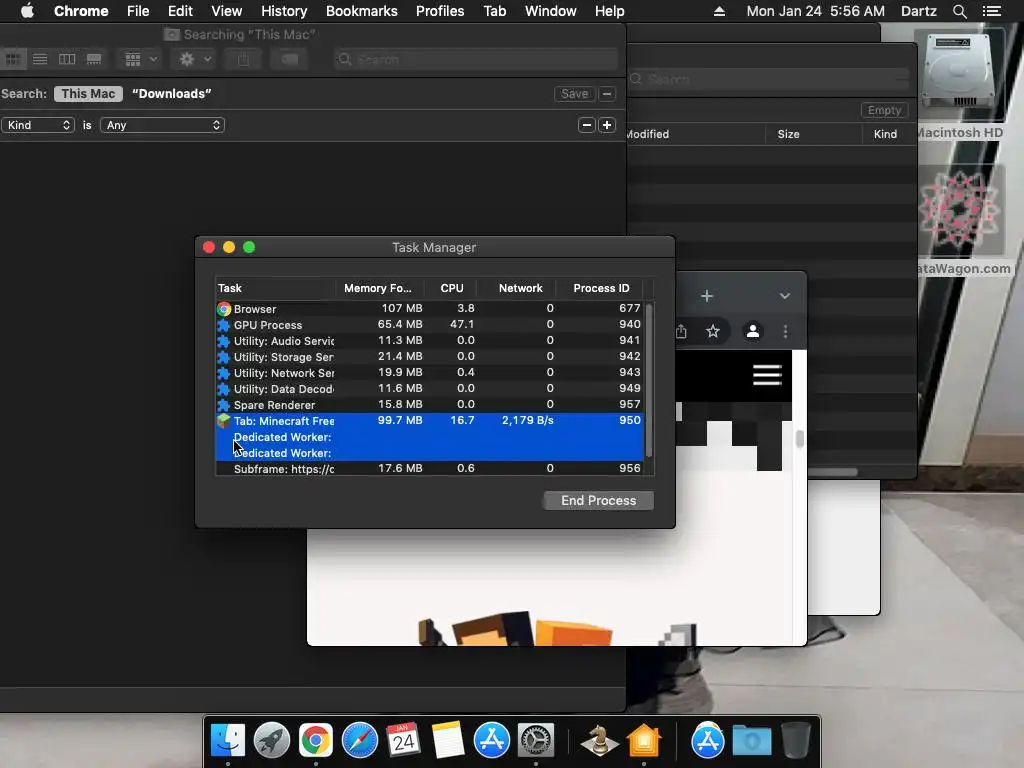
Task: Open the Home app from the Dock
Action: [x=643, y=740]
